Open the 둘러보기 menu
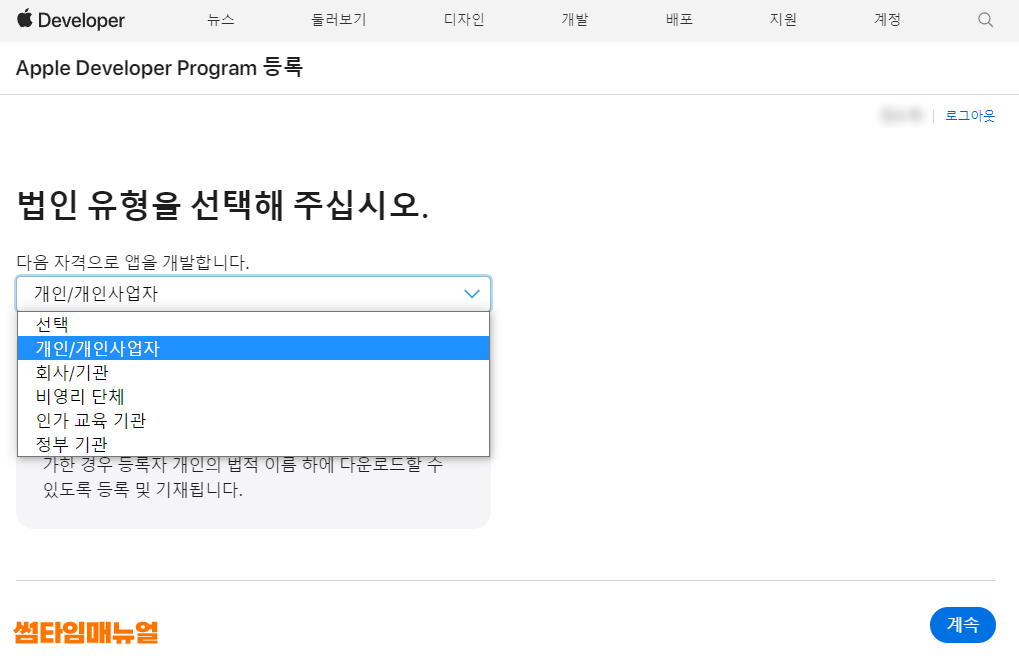Viewport: 1019px width, 663px height. tap(339, 20)
